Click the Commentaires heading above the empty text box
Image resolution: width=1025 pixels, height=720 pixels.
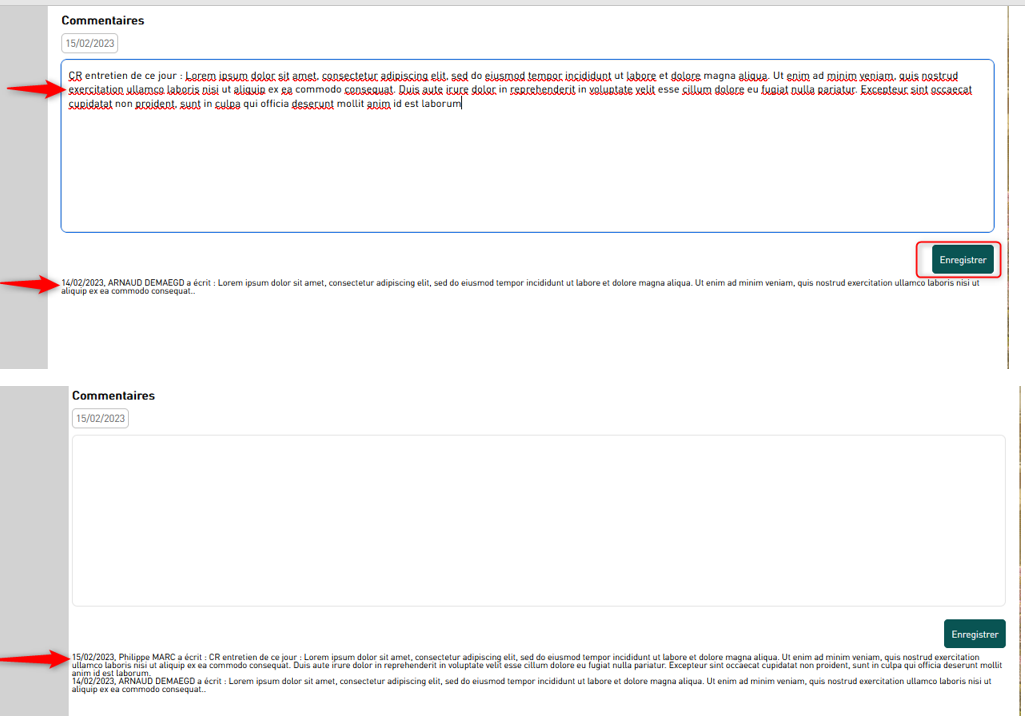coord(113,395)
